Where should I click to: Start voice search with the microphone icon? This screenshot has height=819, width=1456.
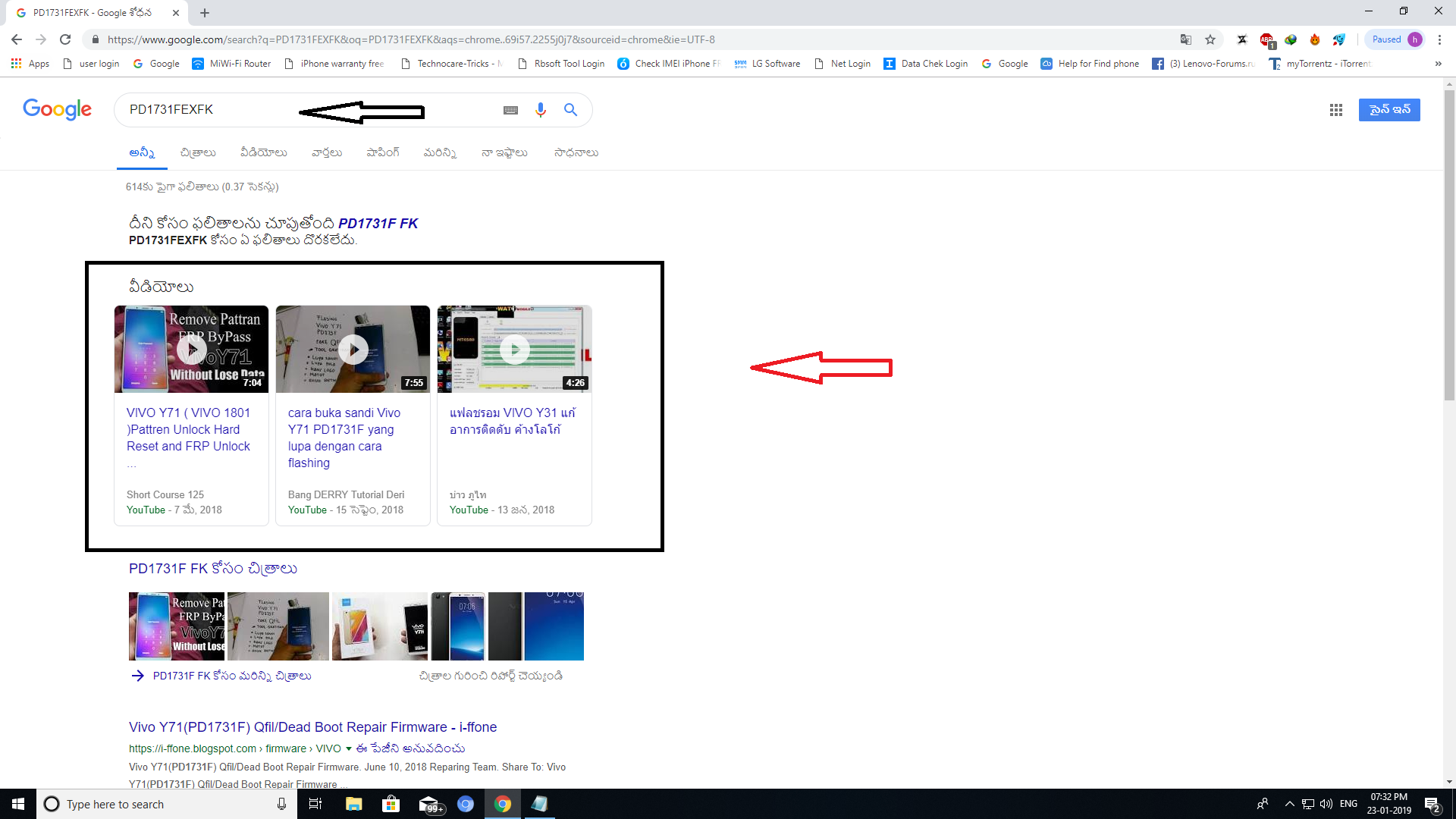click(541, 110)
